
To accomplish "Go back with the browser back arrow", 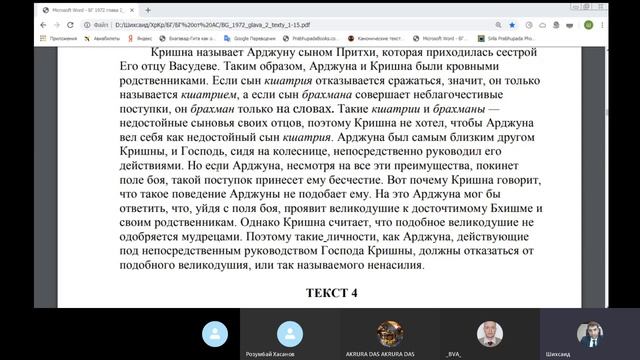I will (43, 25).
